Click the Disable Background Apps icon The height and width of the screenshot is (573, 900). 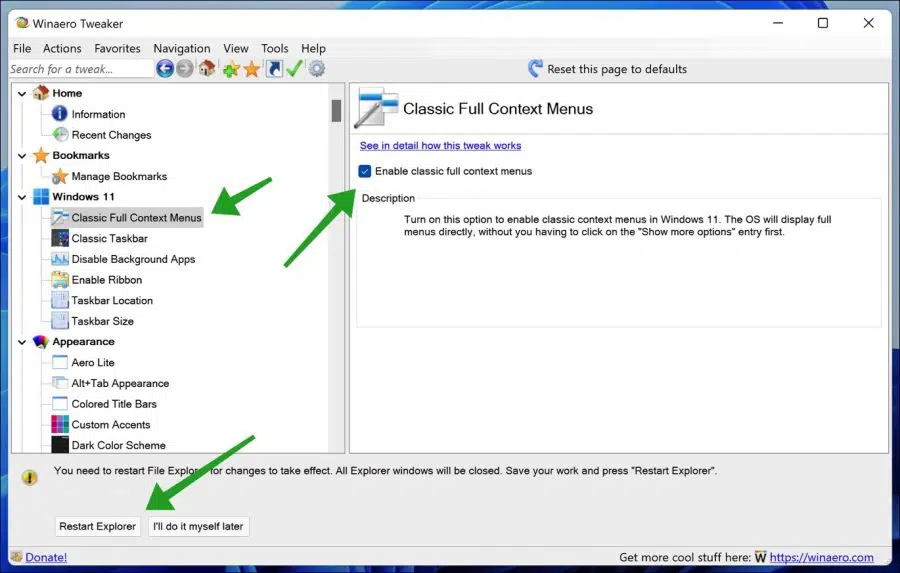click(60, 259)
